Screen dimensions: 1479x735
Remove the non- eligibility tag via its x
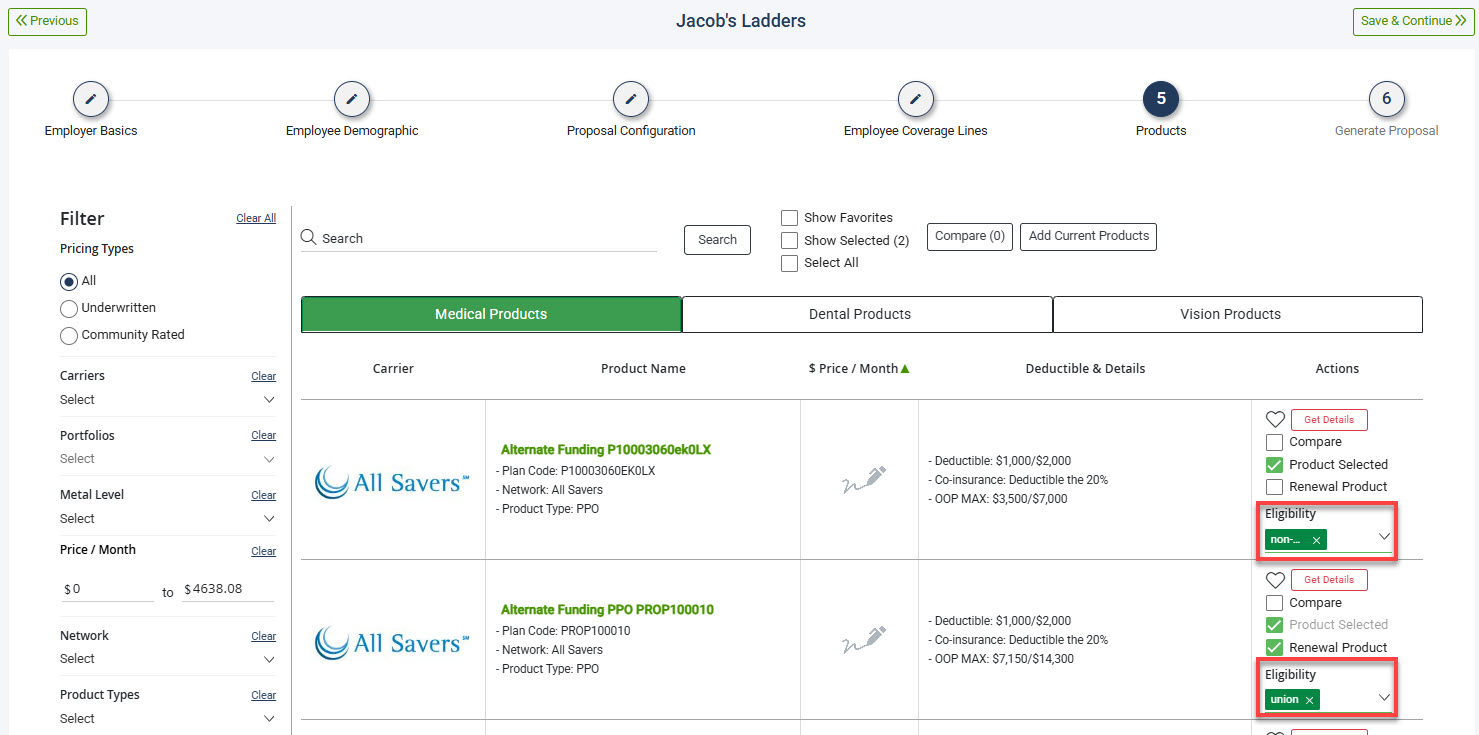1315,538
